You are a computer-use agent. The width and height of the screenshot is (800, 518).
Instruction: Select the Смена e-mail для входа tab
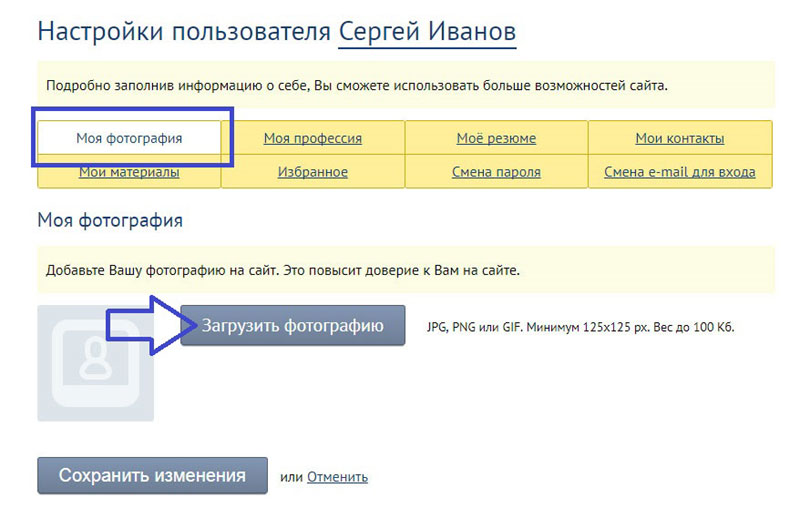click(679, 172)
